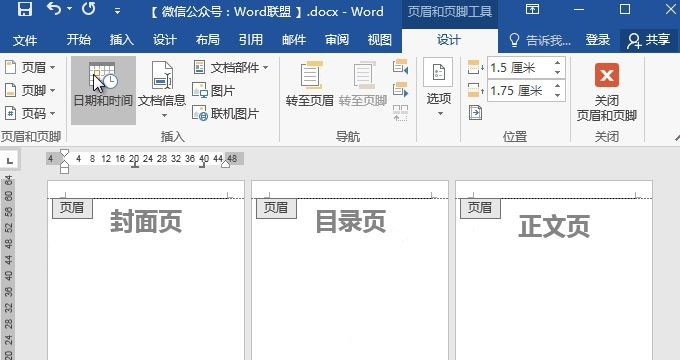Open ribbon display options icon

point(533,9)
